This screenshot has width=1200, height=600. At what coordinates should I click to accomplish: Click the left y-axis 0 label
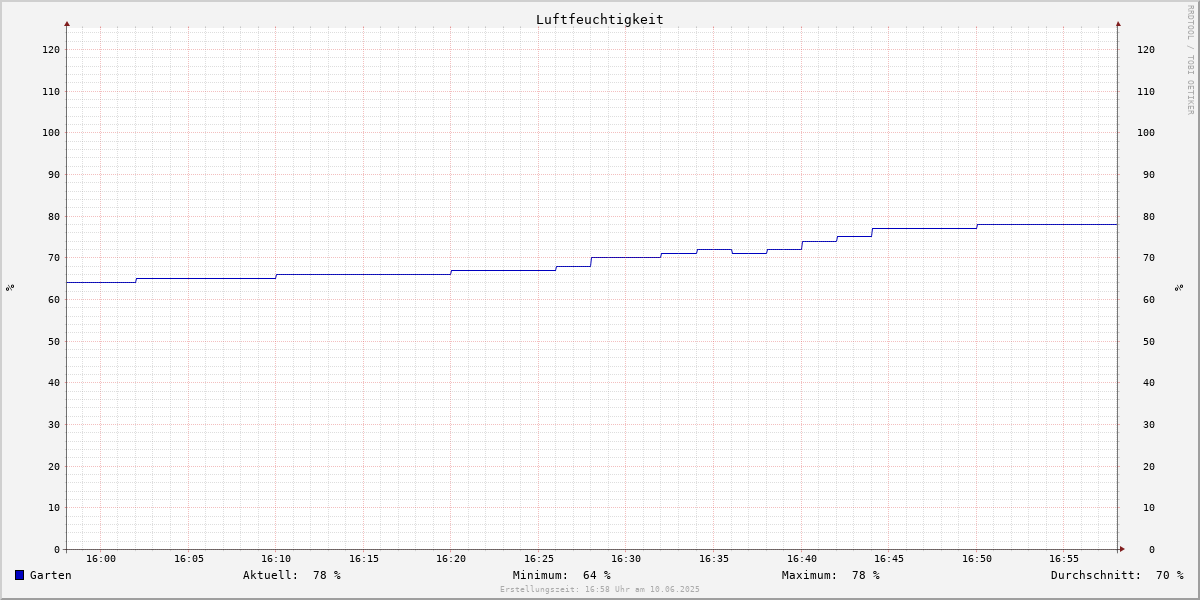tap(57, 549)
